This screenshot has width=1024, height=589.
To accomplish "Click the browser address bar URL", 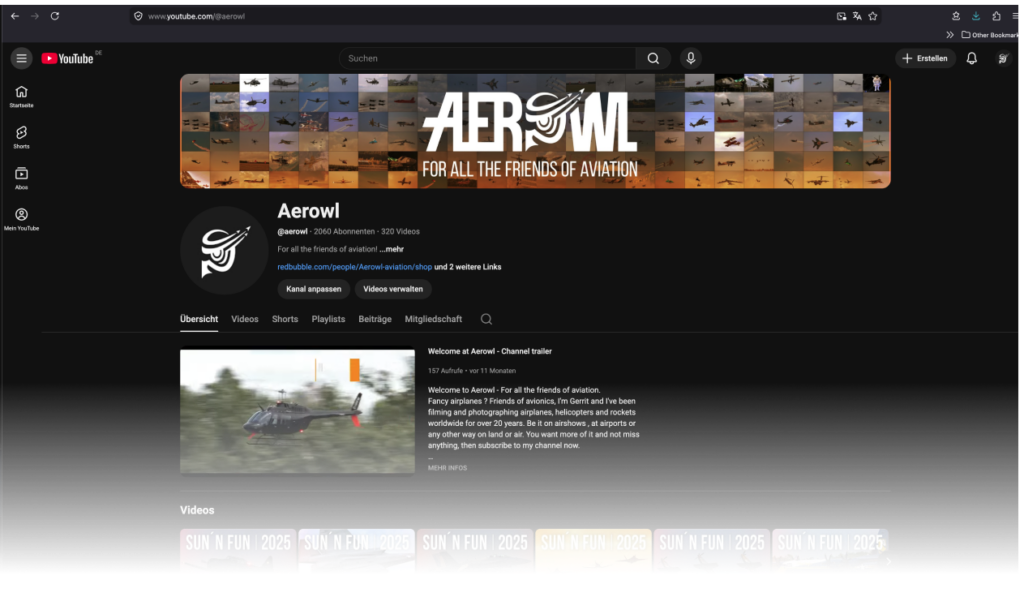I will (x=197, y=16).
